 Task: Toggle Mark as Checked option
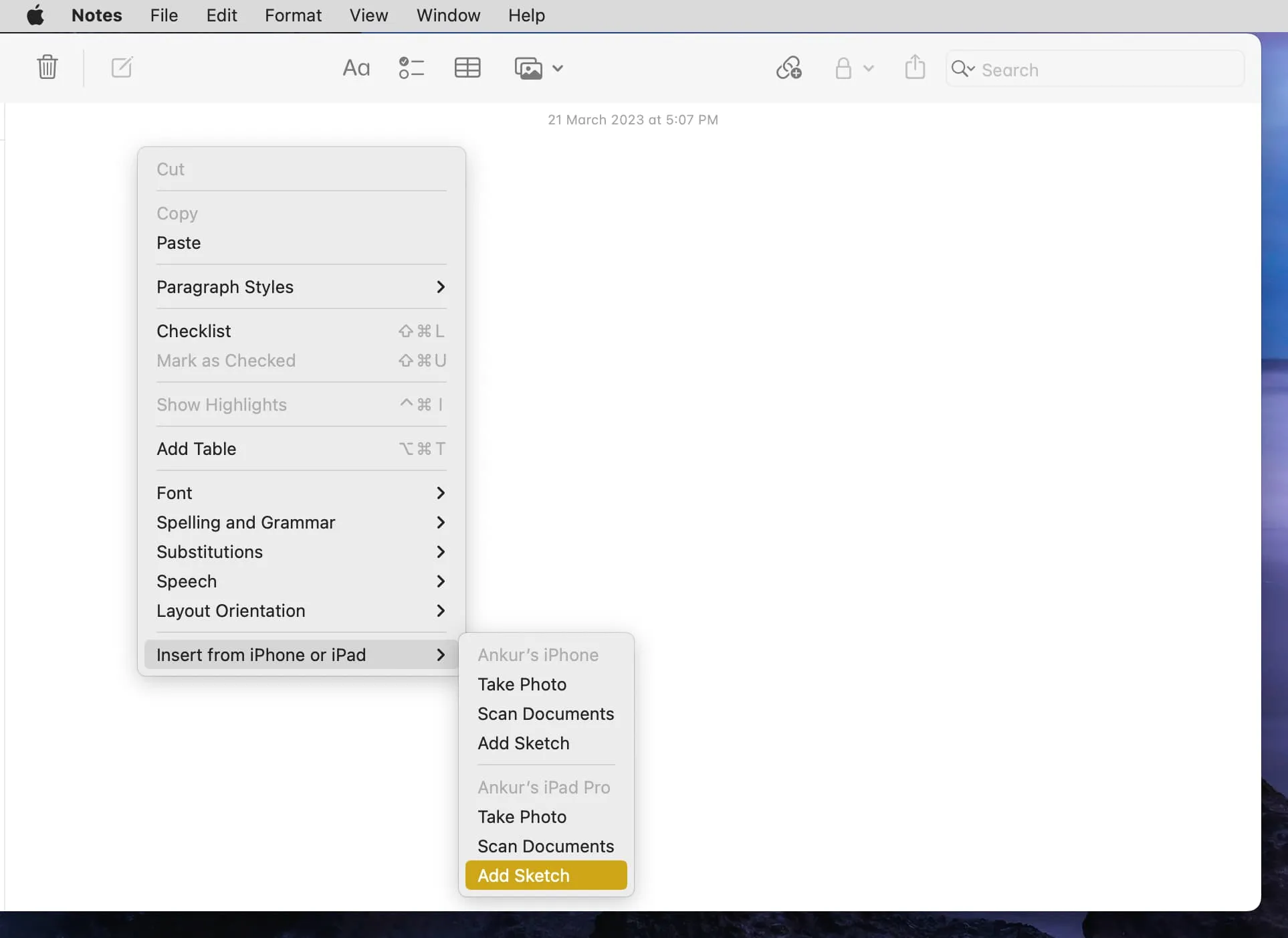225,360
